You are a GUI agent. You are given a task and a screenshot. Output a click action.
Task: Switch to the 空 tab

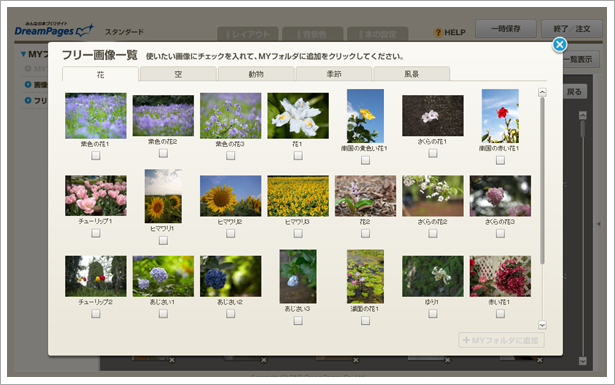click(x=178, y=74)
